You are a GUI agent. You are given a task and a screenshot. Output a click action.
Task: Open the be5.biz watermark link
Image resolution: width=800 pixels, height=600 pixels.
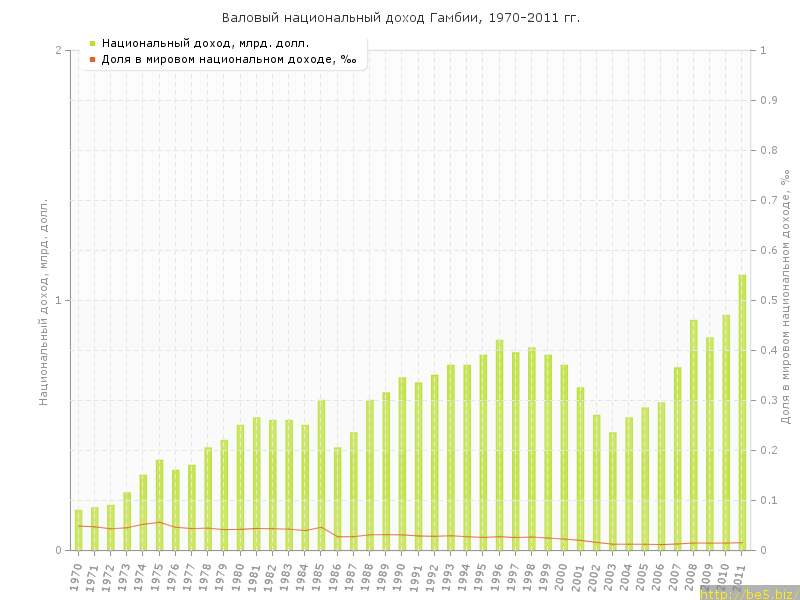click(x=749, y=593)
